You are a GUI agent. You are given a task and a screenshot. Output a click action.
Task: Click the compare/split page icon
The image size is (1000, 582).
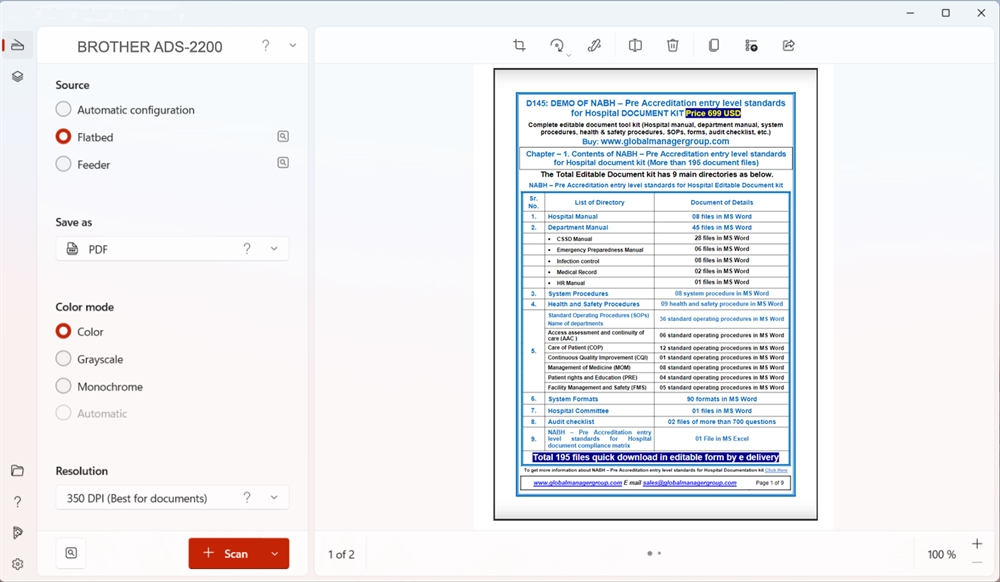pyautogui.click(x=635, y=45)
